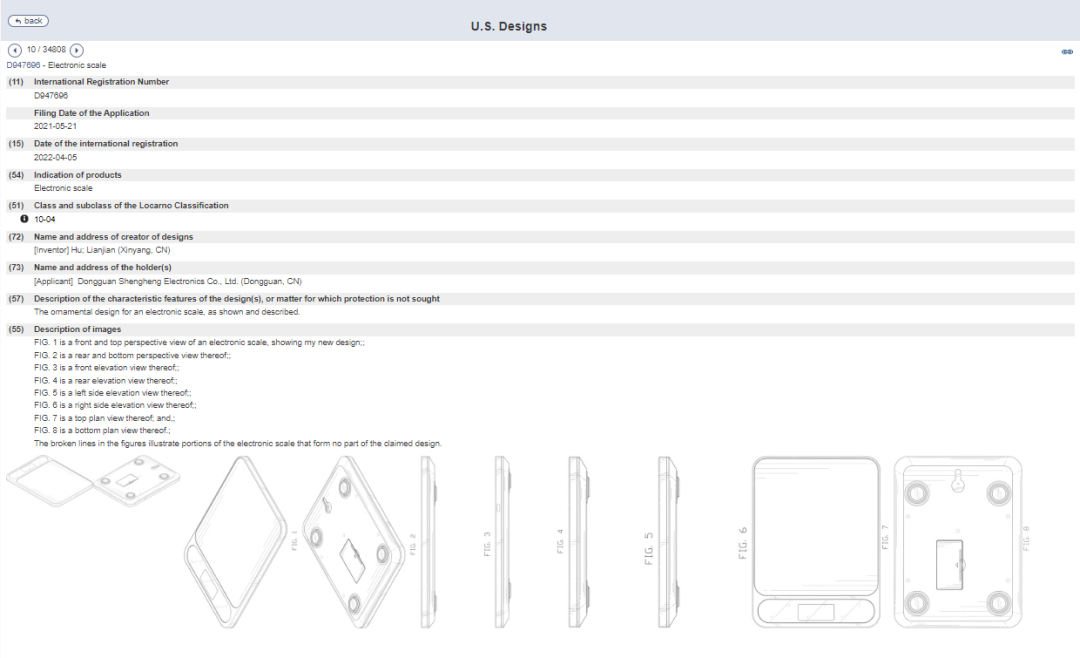Open FIG. 8 bottom plan drawing
The image size is (1080, 658).
pos(958,542)
